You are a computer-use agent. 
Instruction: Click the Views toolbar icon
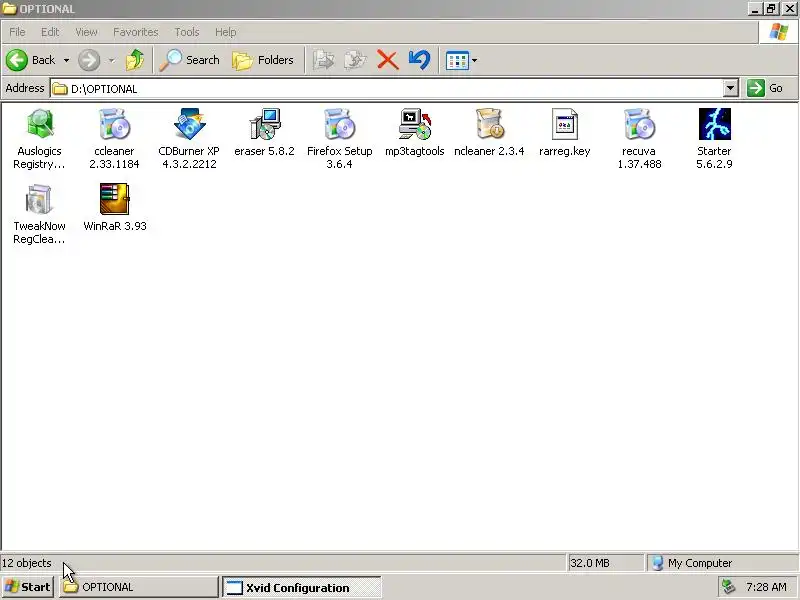[x=457, y=61]
